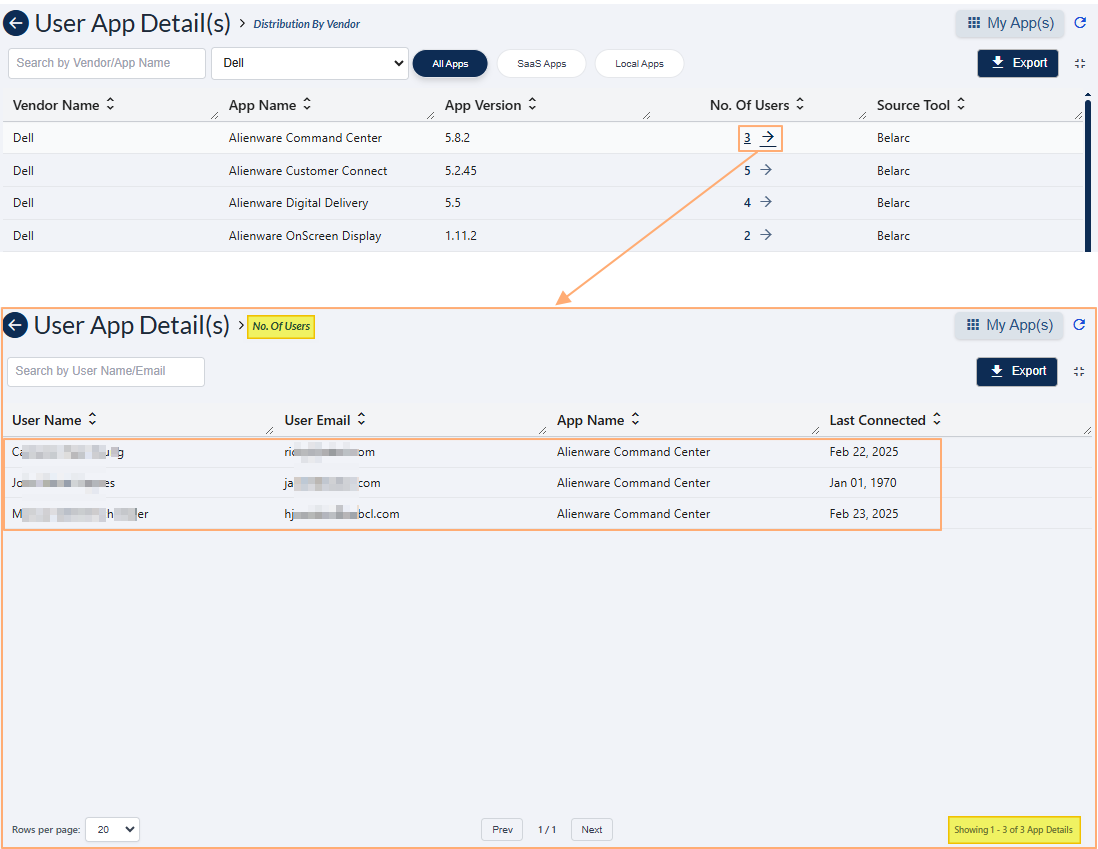Switch to the Local Apps tab

639,63
